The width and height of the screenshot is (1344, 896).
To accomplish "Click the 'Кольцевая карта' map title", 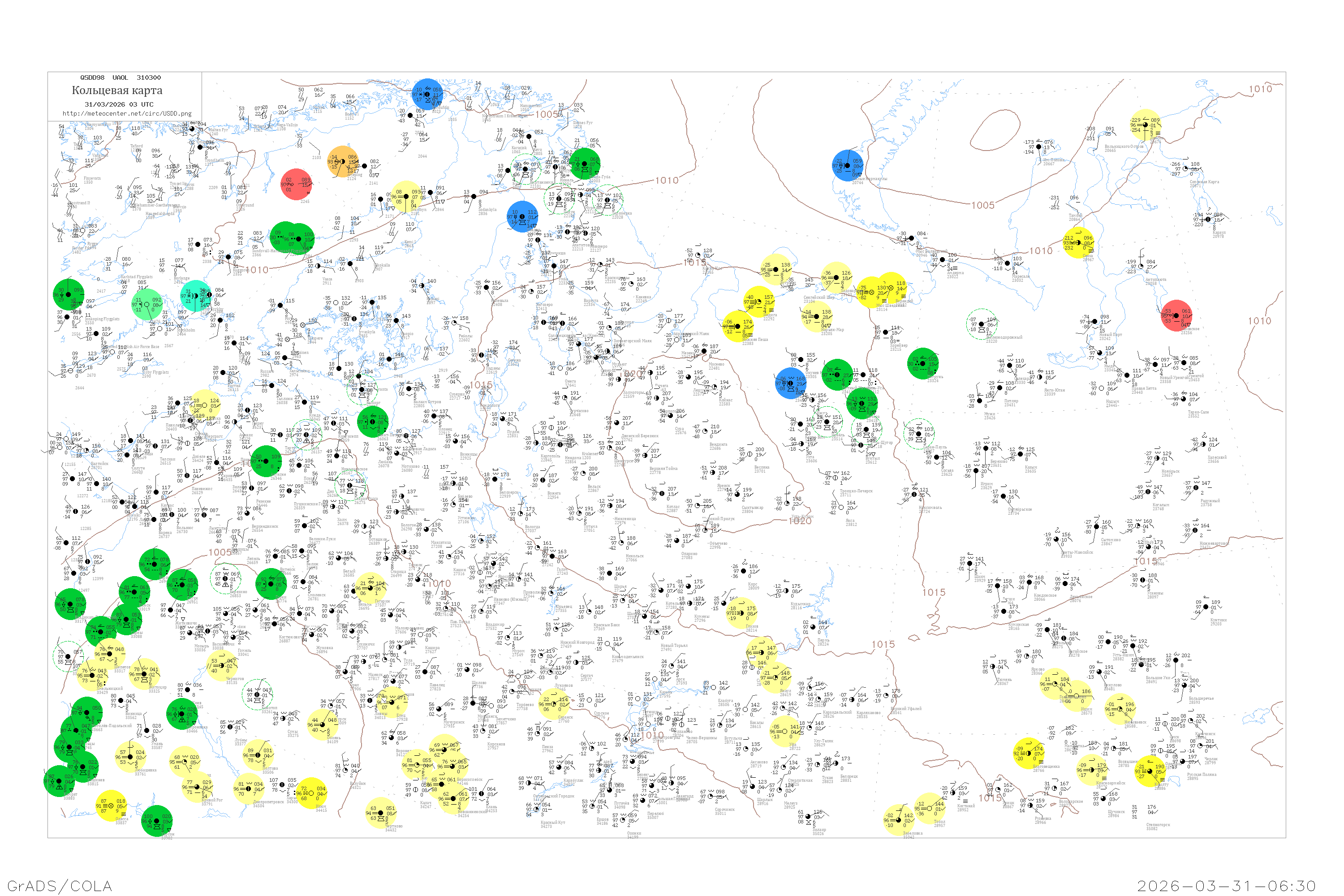I will tap(117, 90).
